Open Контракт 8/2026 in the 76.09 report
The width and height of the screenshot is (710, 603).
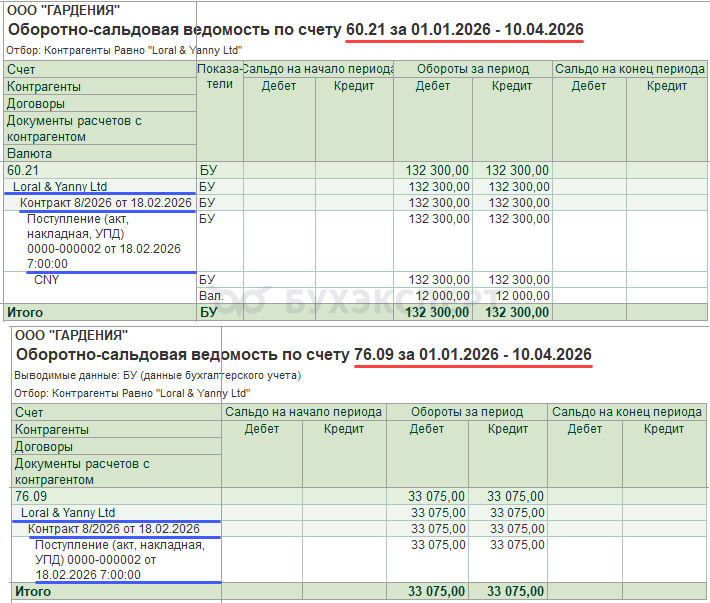pyautogui.click(x=114, y=528)
